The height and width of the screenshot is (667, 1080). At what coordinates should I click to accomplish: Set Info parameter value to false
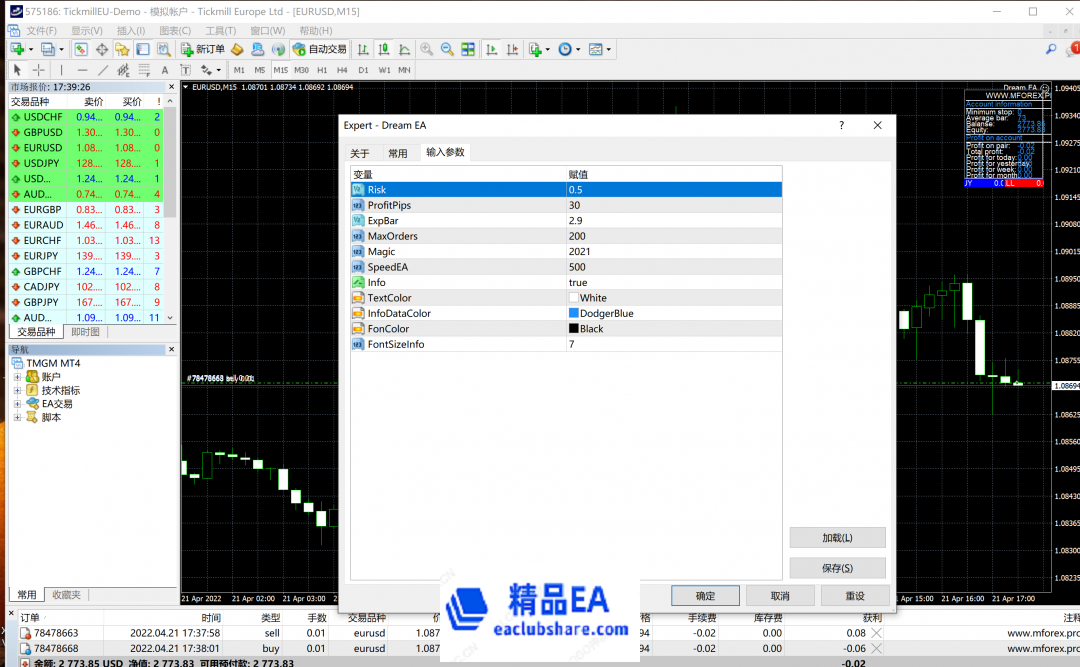pos(600,282)
